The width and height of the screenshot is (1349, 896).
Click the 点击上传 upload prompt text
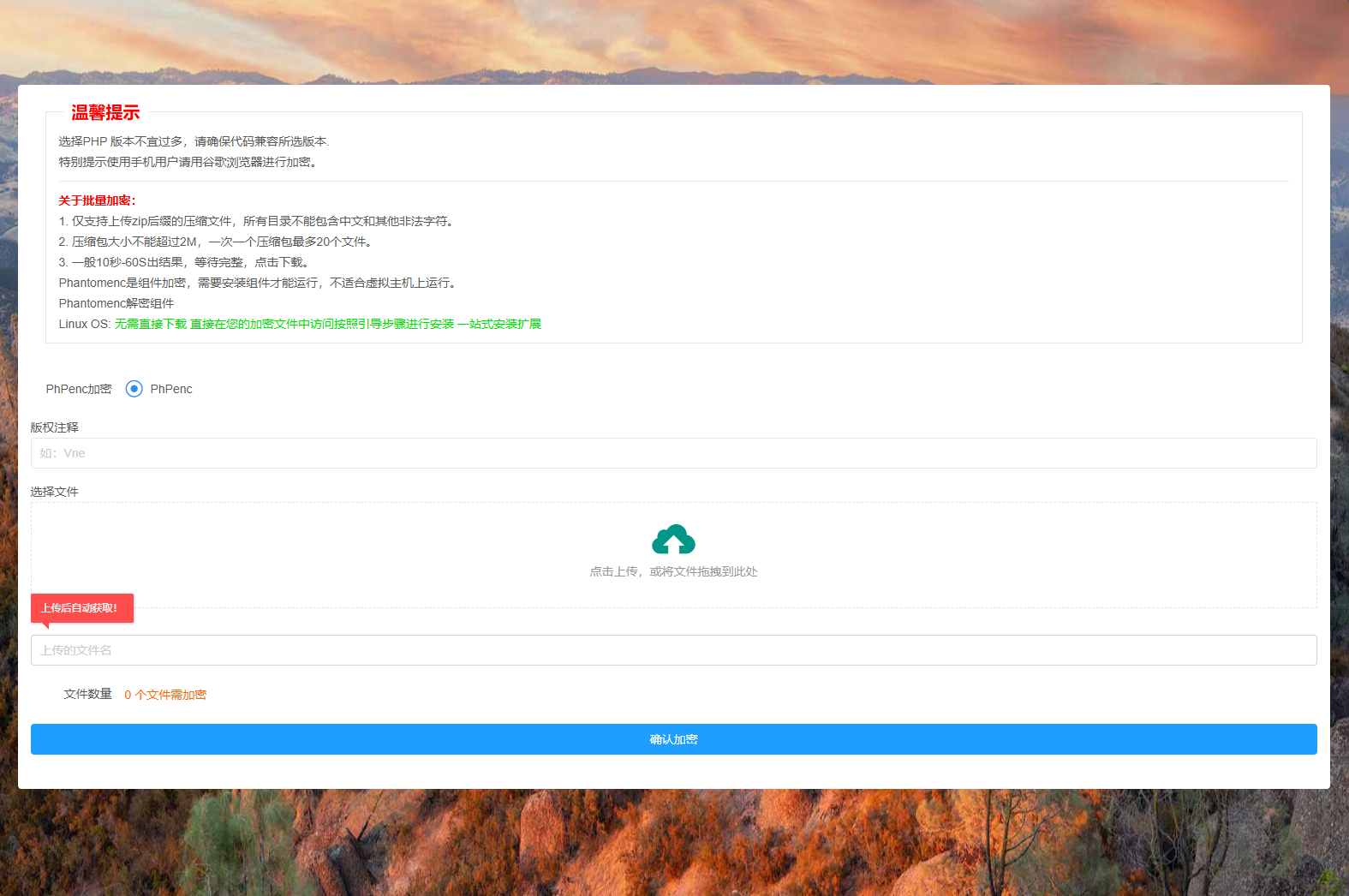pyautogui.click(x=673, y=571)
